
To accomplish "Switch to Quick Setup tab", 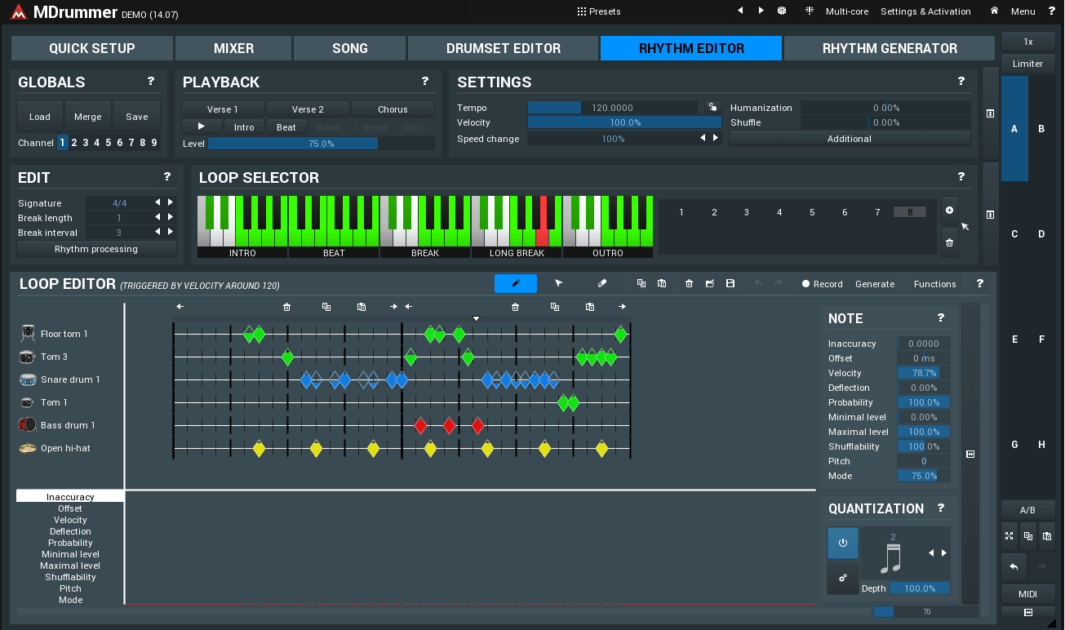I will coord(92,48).
